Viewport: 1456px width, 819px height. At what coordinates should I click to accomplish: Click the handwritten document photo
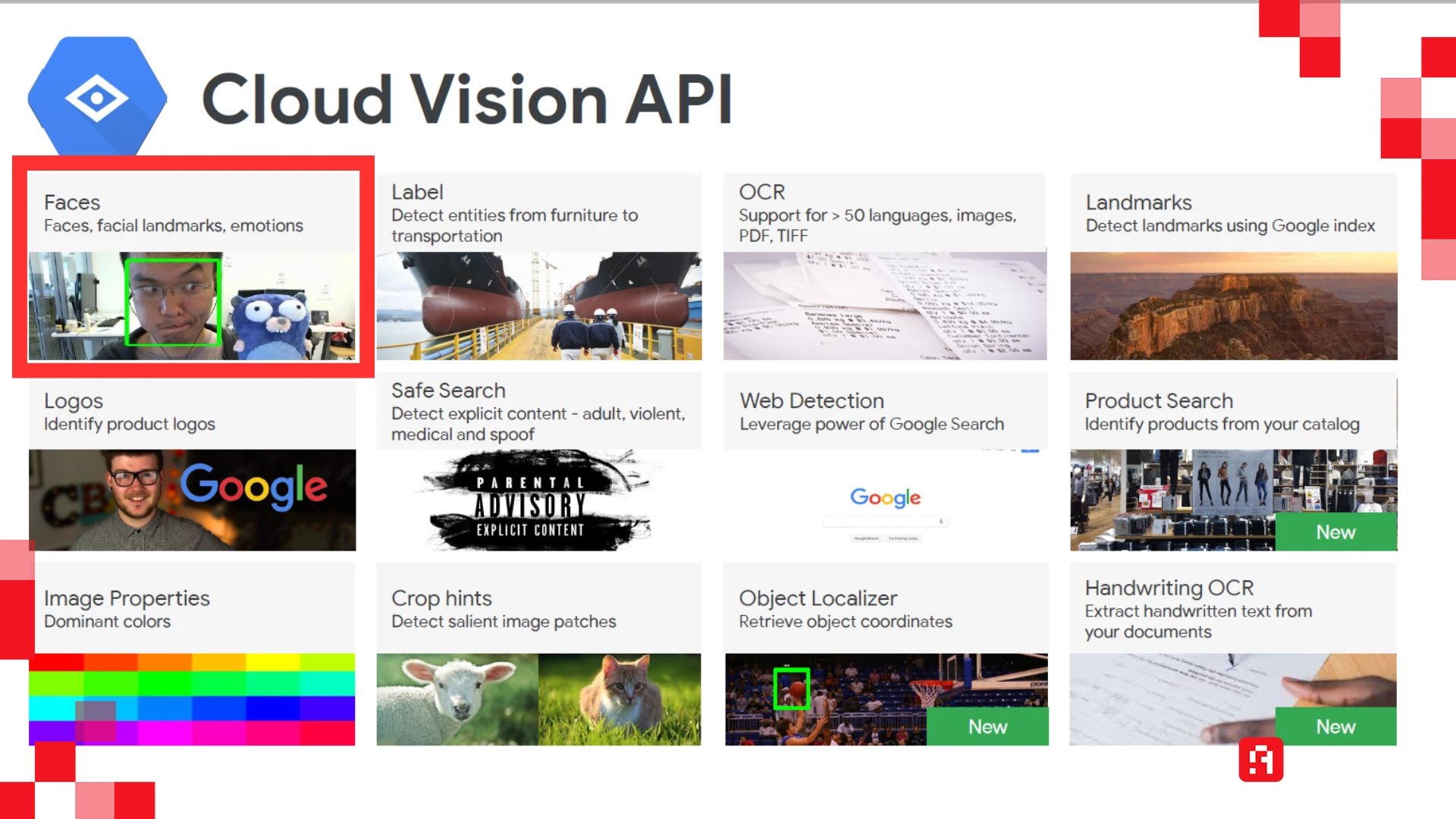[x=1233, y=699]
